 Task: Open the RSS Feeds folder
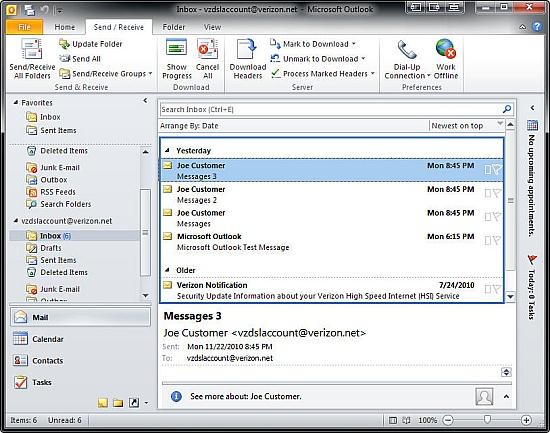click(x=51, y=192)
